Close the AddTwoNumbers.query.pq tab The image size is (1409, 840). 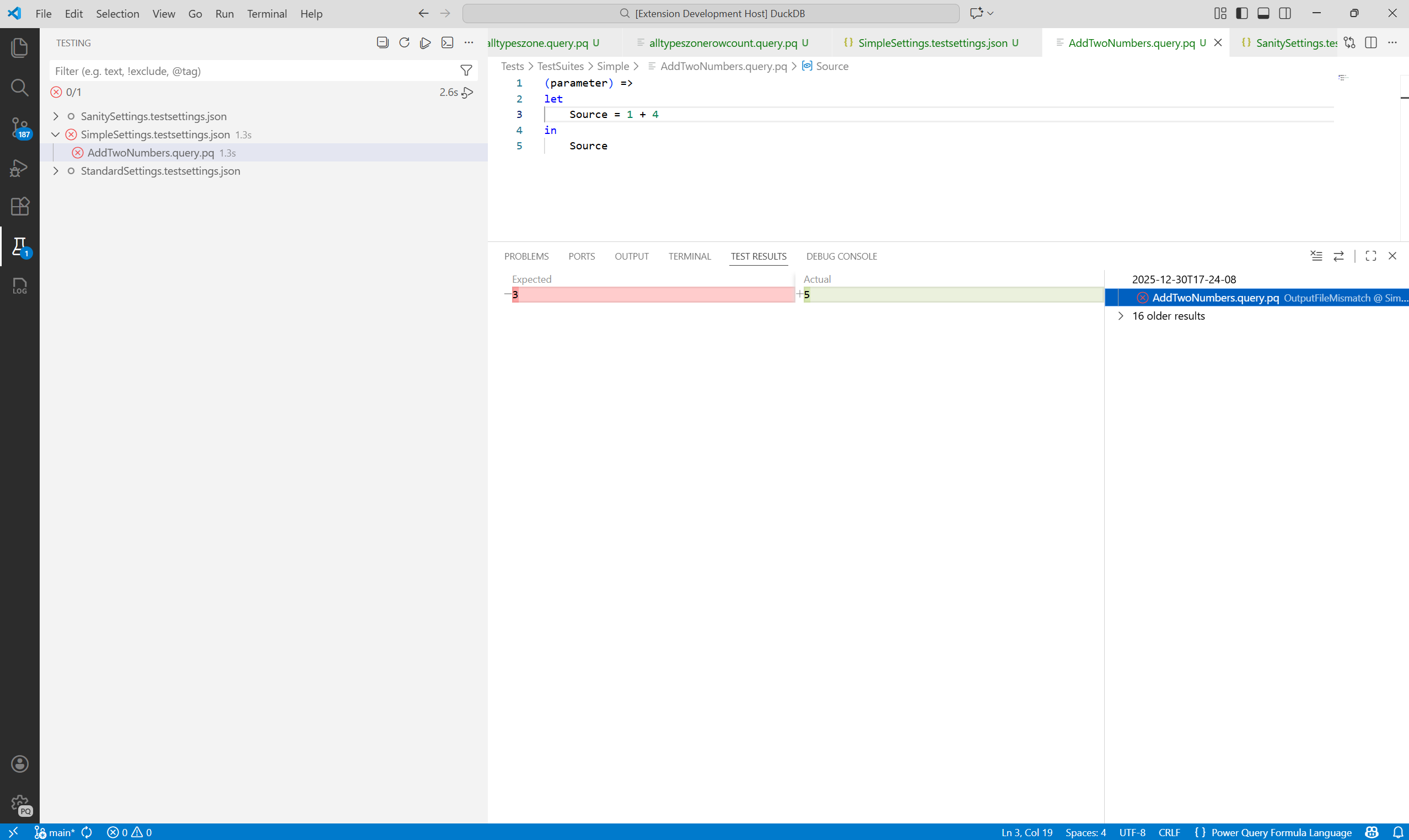1218,42
